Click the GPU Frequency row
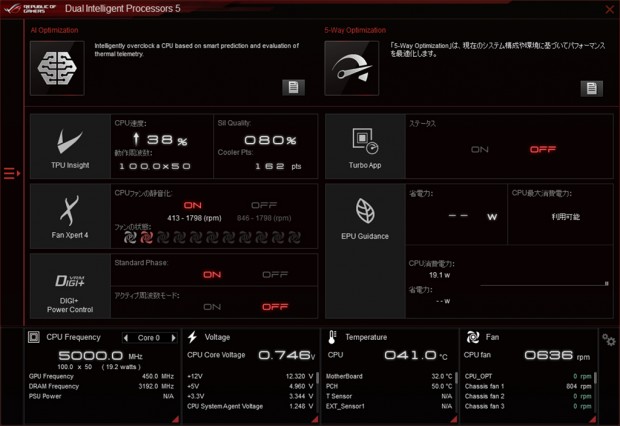The height and width of the screenshot is (426, 620). (101, 376)
